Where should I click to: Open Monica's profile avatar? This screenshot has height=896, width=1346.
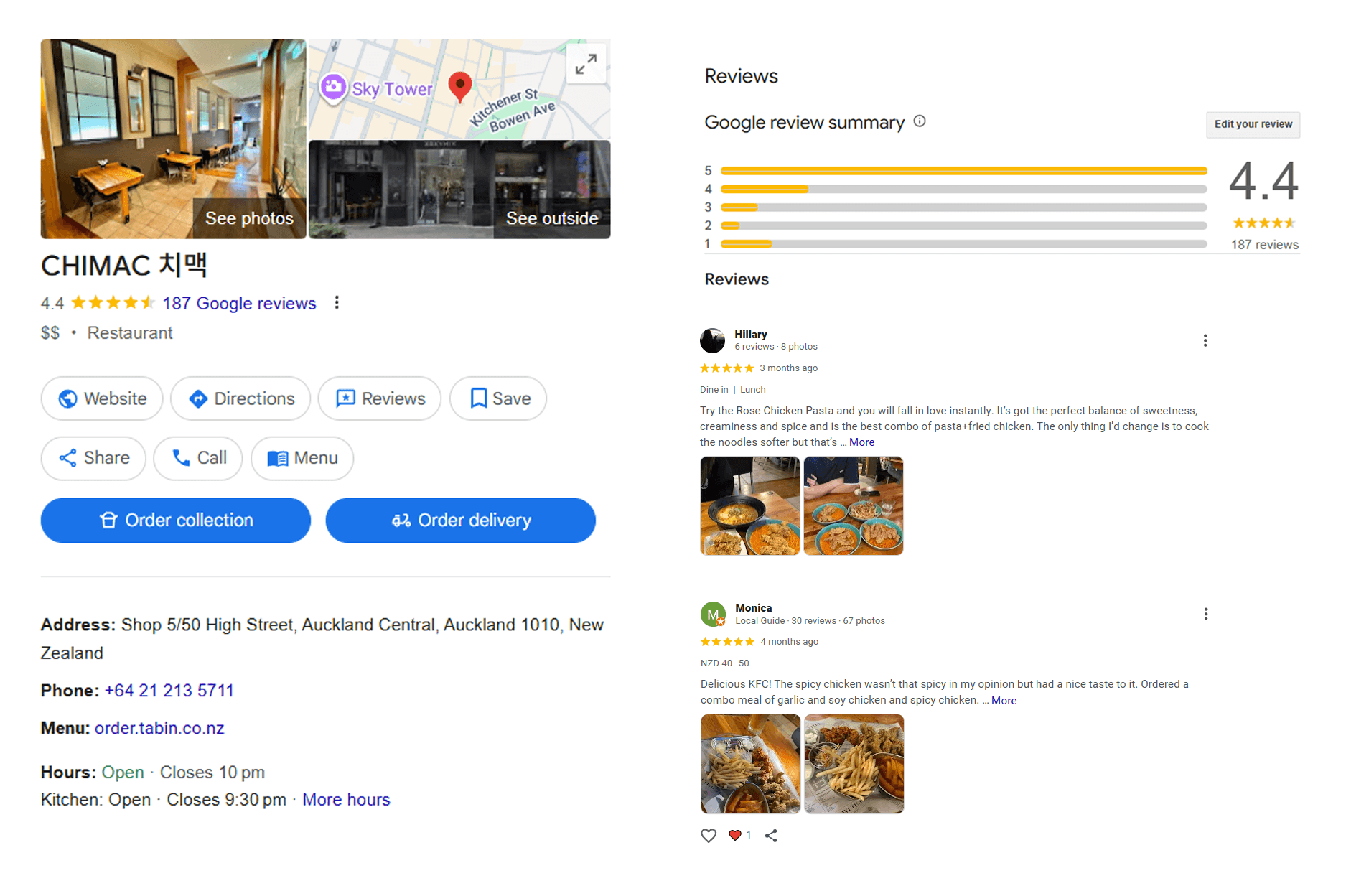[x=713, y=614]
